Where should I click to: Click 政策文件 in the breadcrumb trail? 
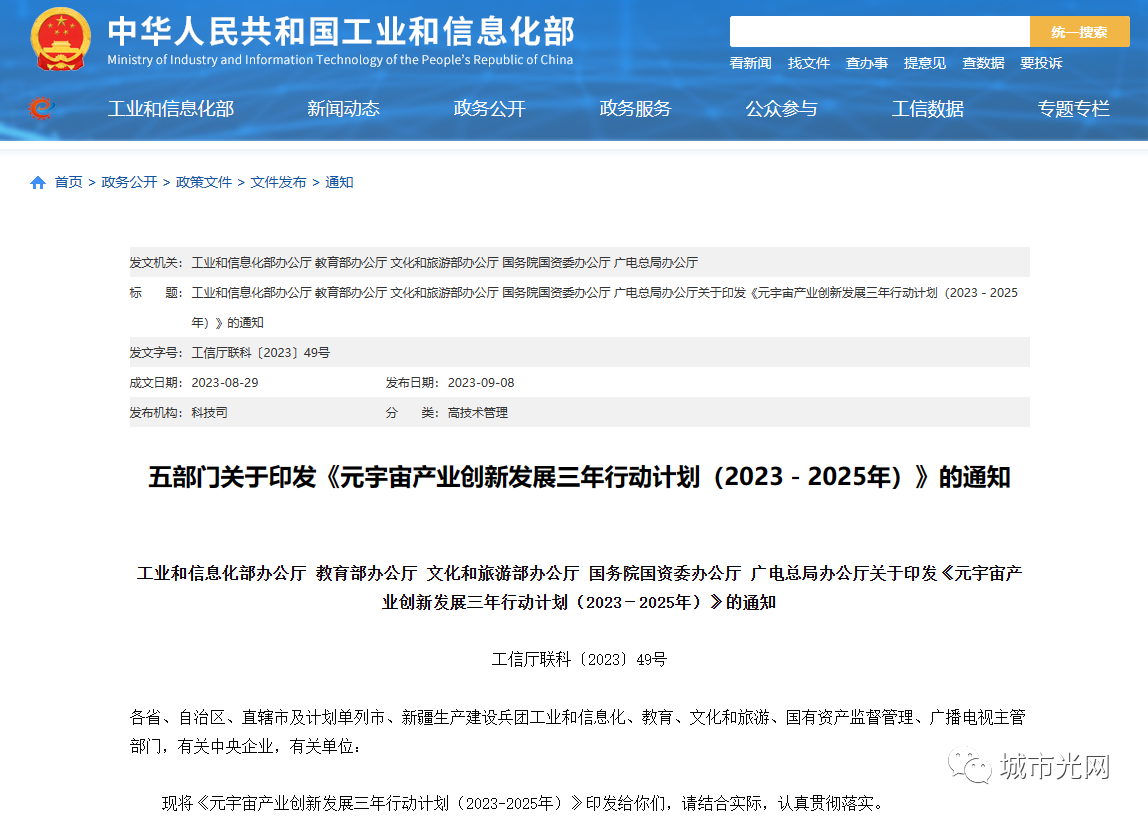[204, 182]
